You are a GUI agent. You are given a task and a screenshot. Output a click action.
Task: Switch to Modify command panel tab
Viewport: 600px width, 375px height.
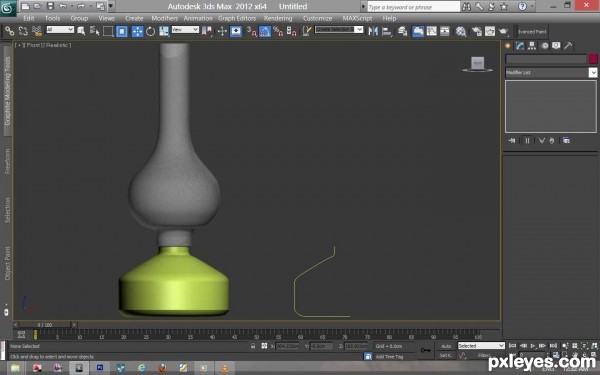[520, 46]
